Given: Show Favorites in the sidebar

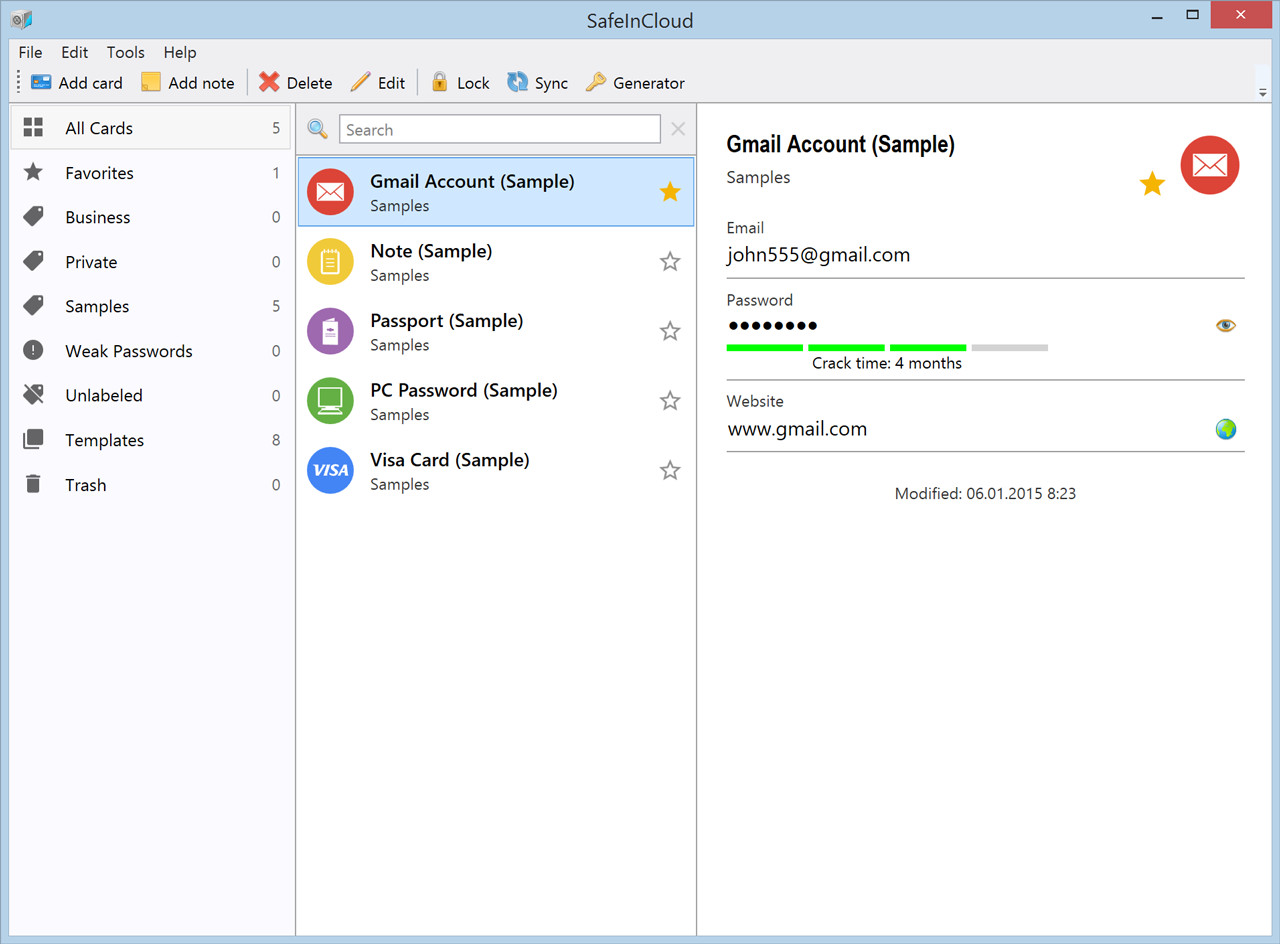Looking at the screenshot, I should click(x=151, y=173).
